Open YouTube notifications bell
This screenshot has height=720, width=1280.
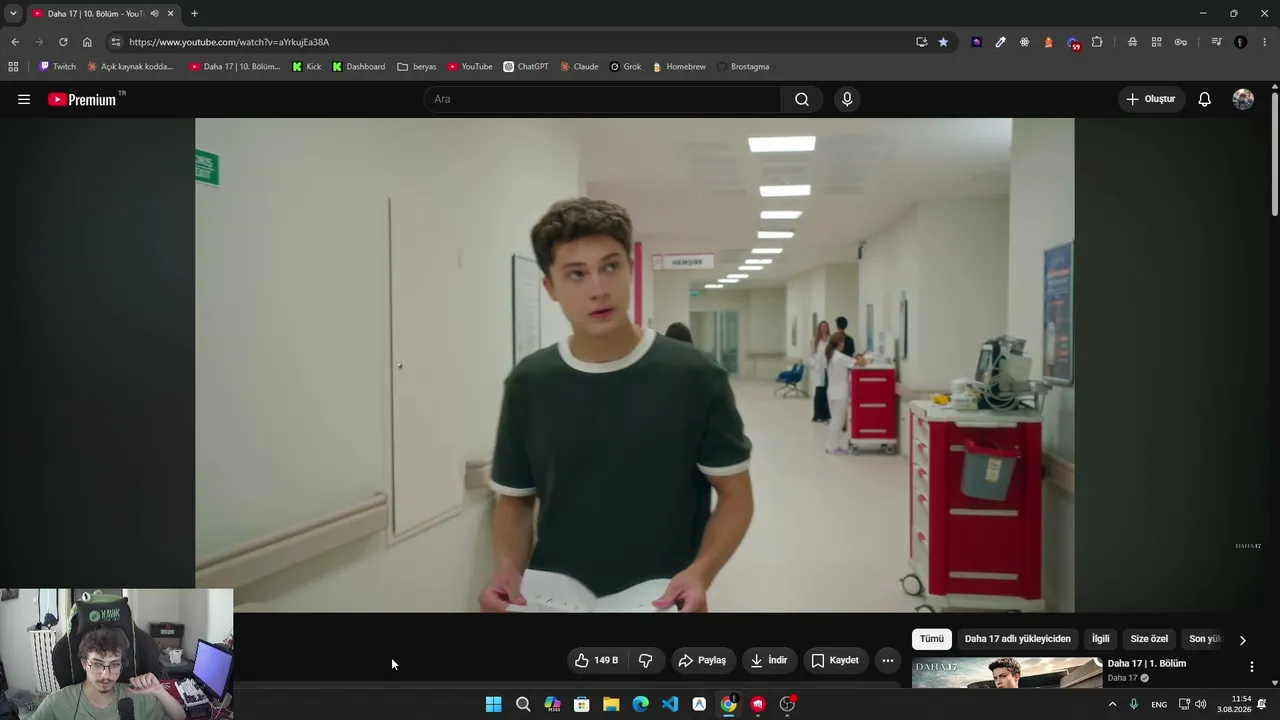1205,99
